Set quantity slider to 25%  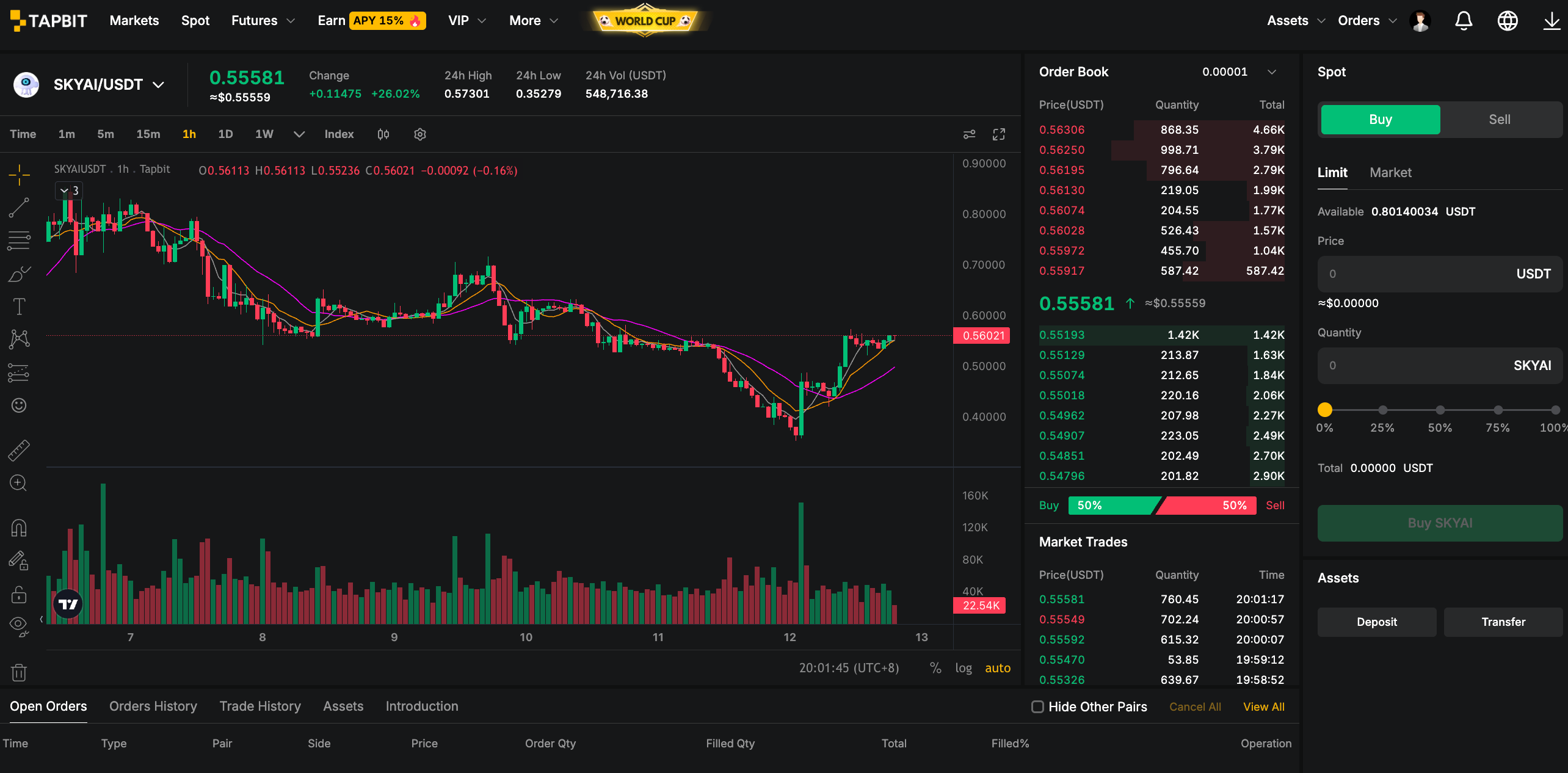point(1382,410)
